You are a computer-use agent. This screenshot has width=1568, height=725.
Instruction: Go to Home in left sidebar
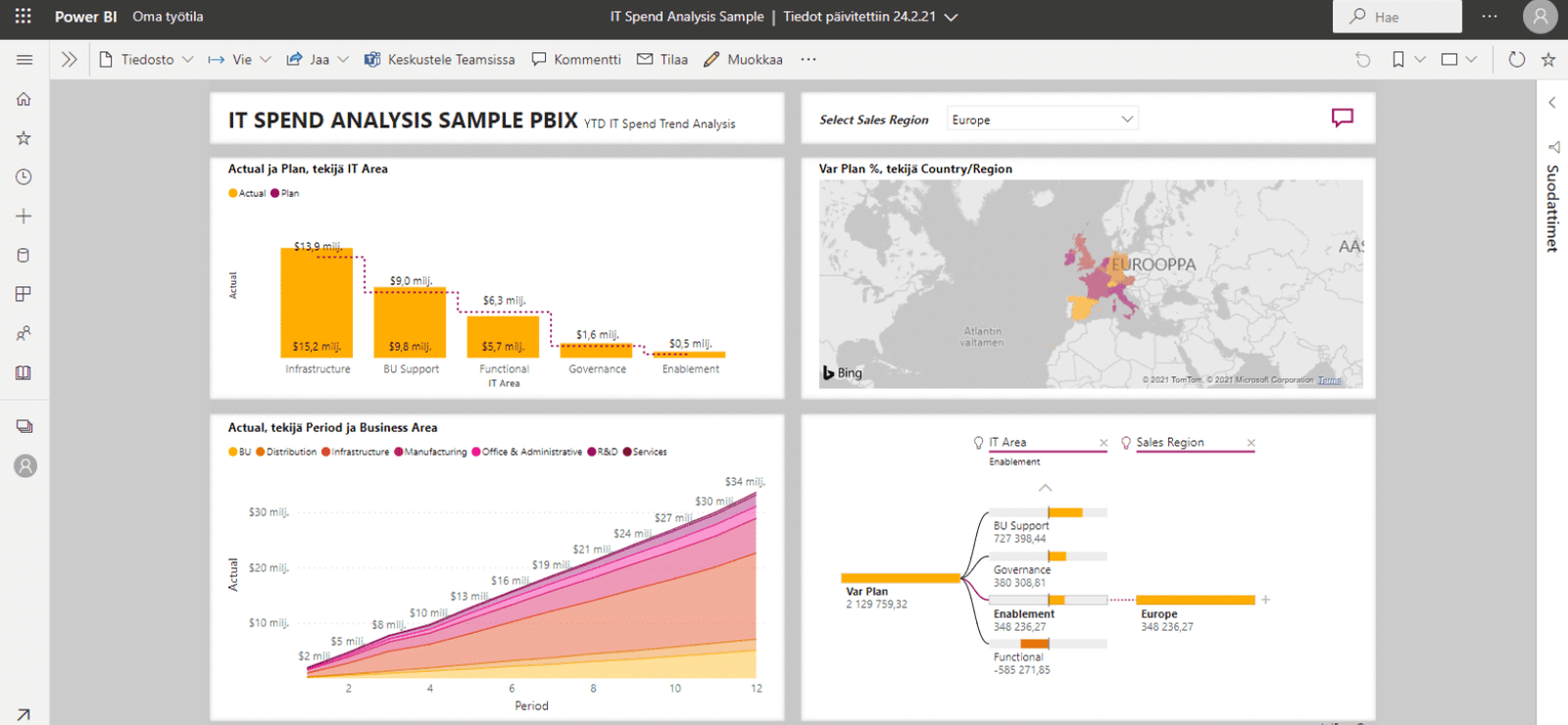coord(24,99)
